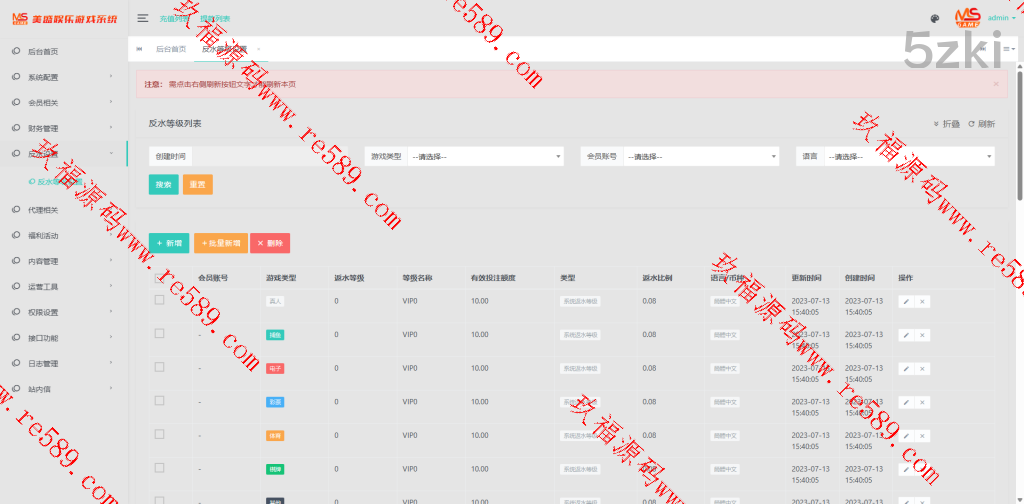
Task: Click the MS Game avatar logo
Action: 967,17
